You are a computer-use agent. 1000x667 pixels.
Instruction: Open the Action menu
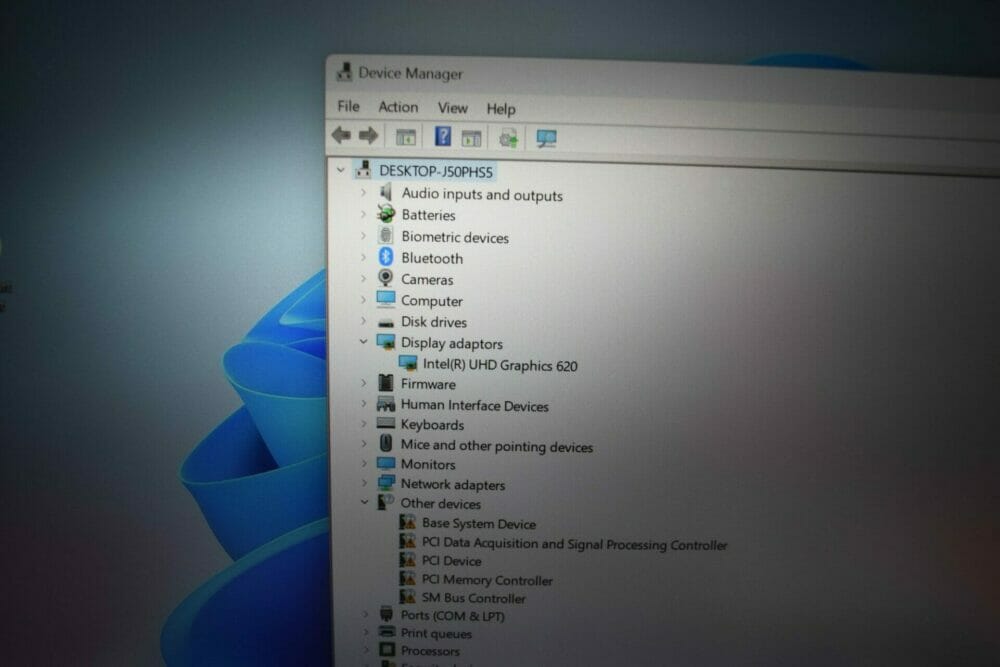(x=398, y=107)
